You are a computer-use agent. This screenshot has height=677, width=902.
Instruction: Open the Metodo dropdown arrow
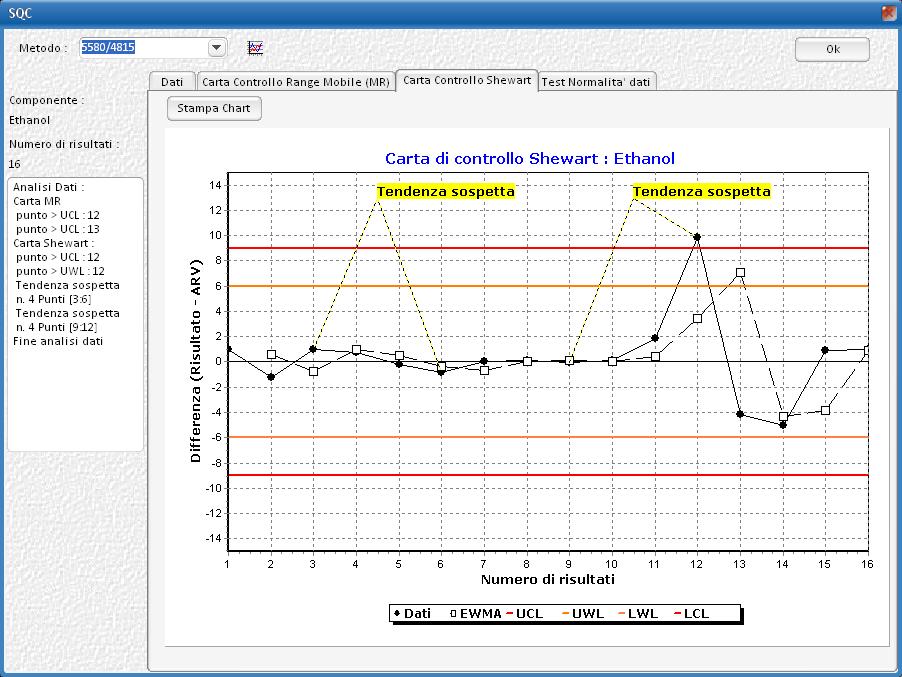216,48
